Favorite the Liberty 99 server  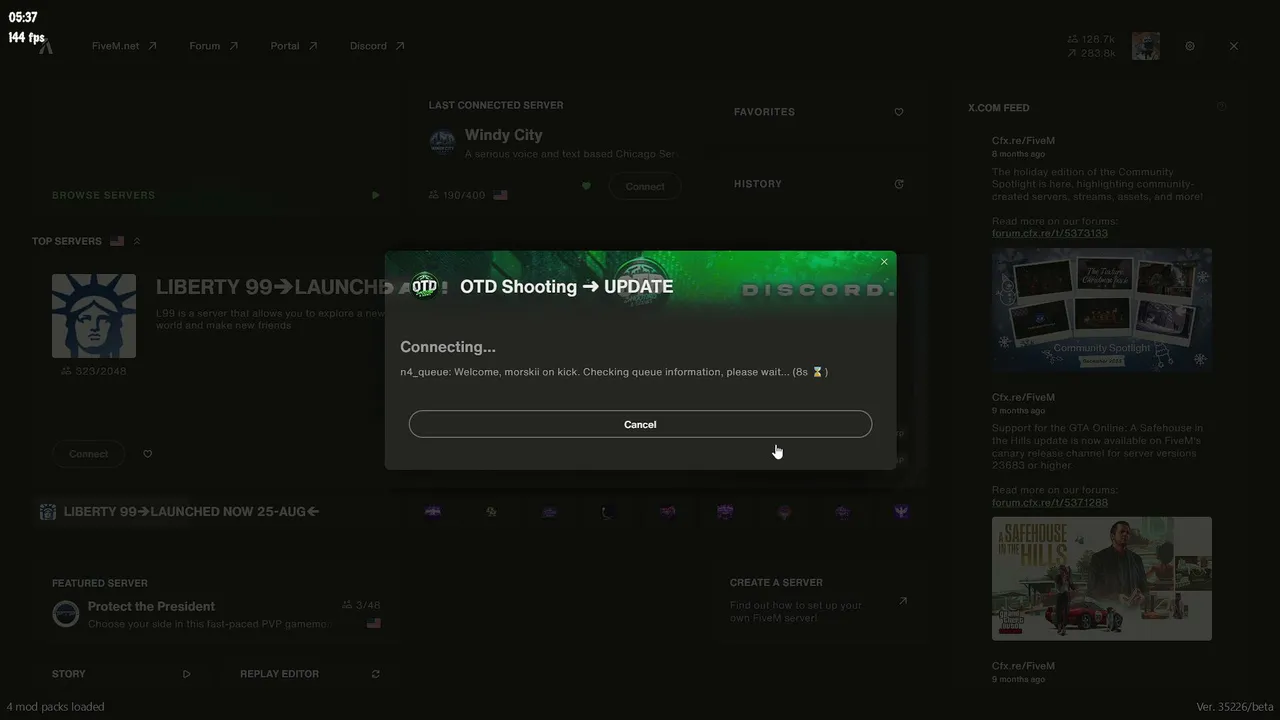tap(148, 454)
